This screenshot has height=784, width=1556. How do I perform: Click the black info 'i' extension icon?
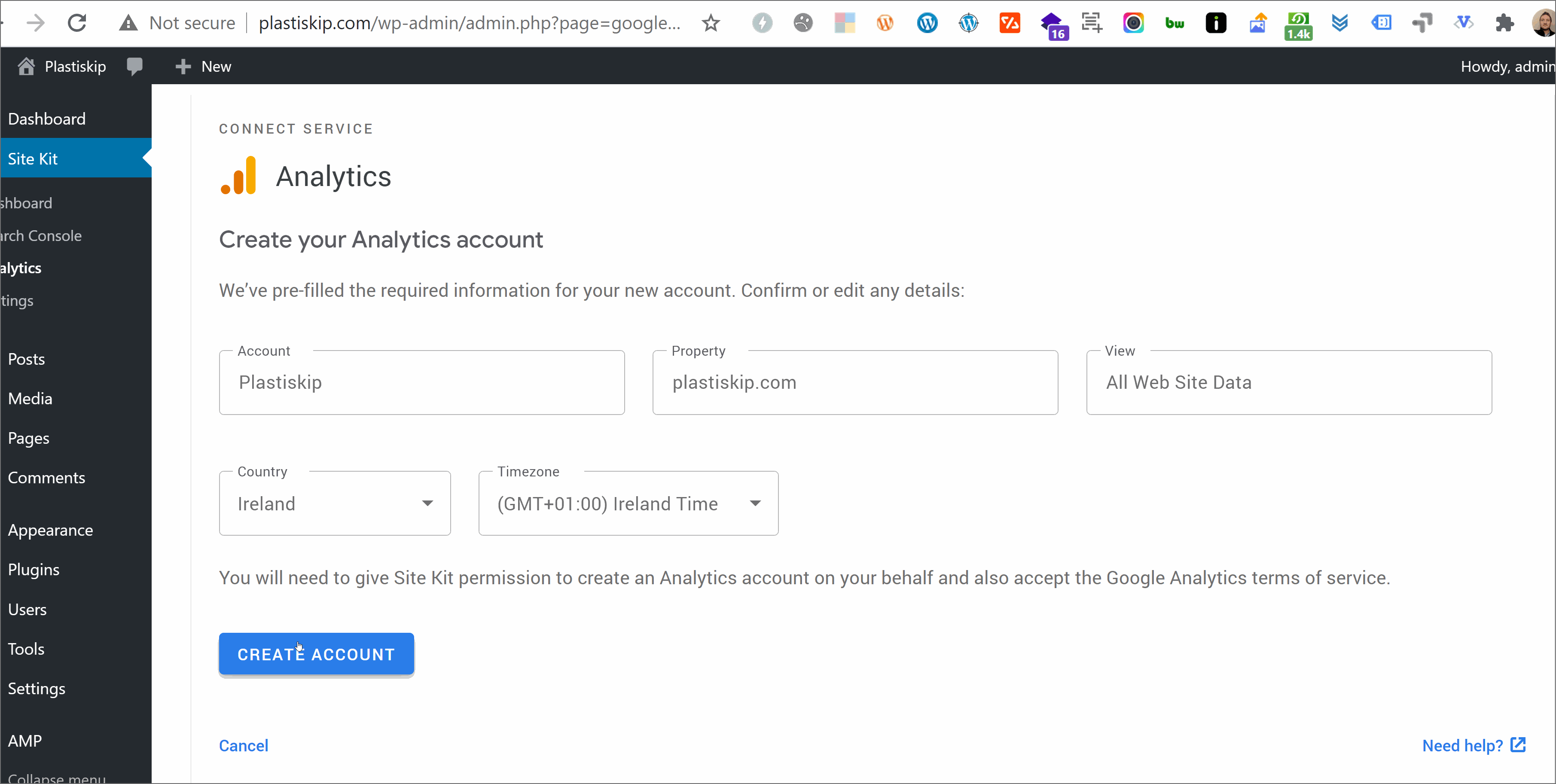click(x=1216, y=23)
